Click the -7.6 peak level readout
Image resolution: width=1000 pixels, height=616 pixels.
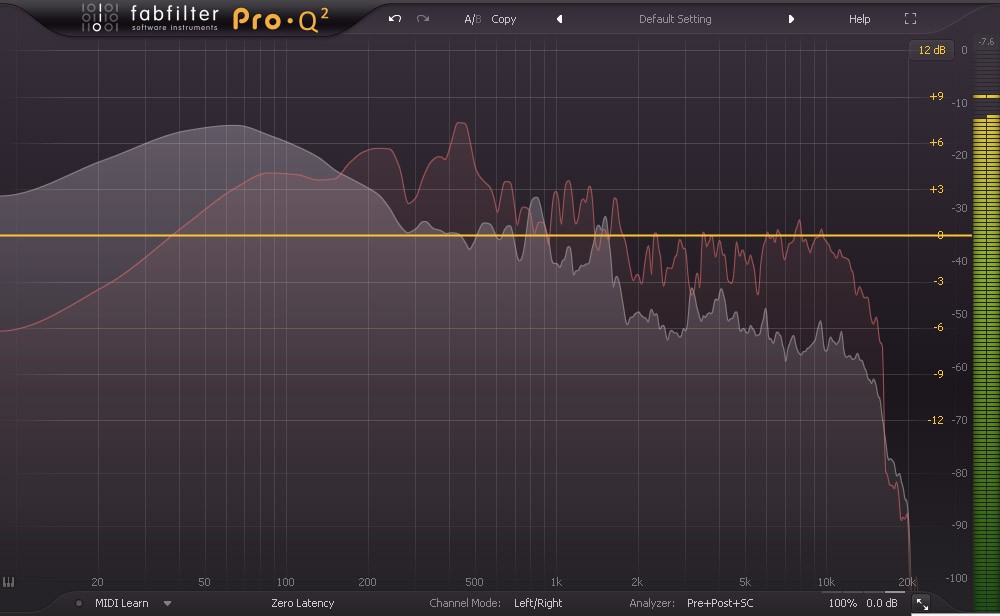[x=986, y=41]
